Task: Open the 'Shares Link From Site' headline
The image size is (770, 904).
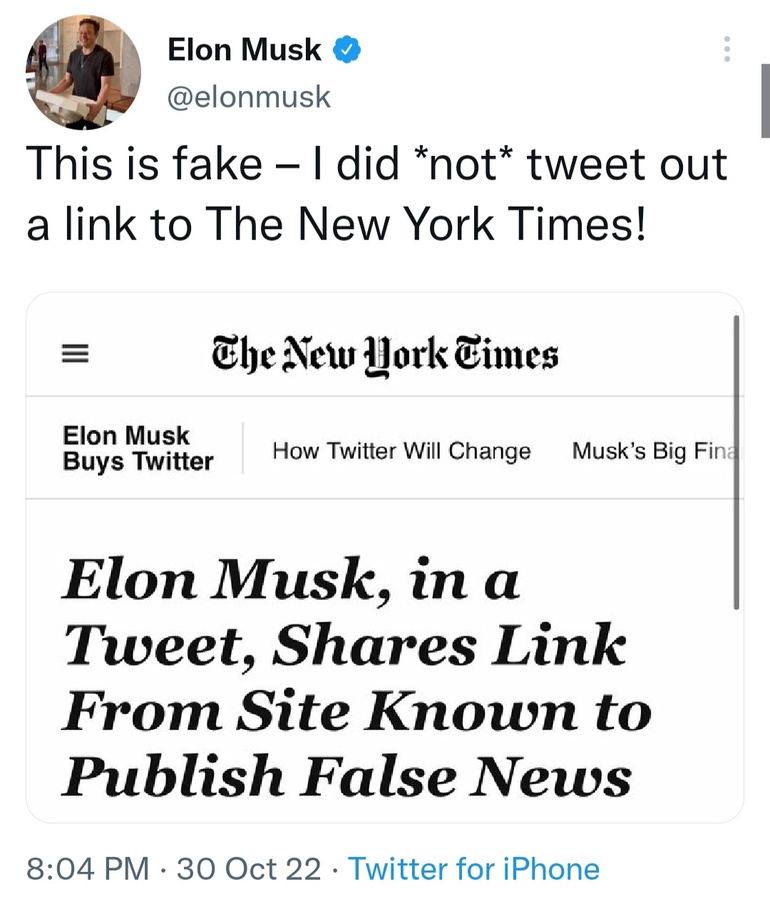Action: [x=345, y=647]
